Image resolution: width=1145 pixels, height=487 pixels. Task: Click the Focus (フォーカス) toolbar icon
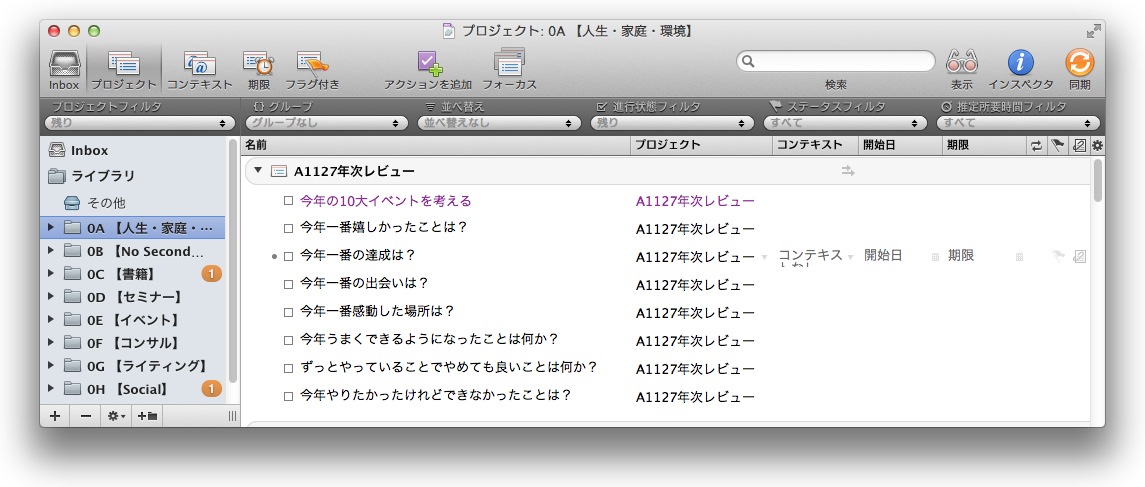(509, 68)
